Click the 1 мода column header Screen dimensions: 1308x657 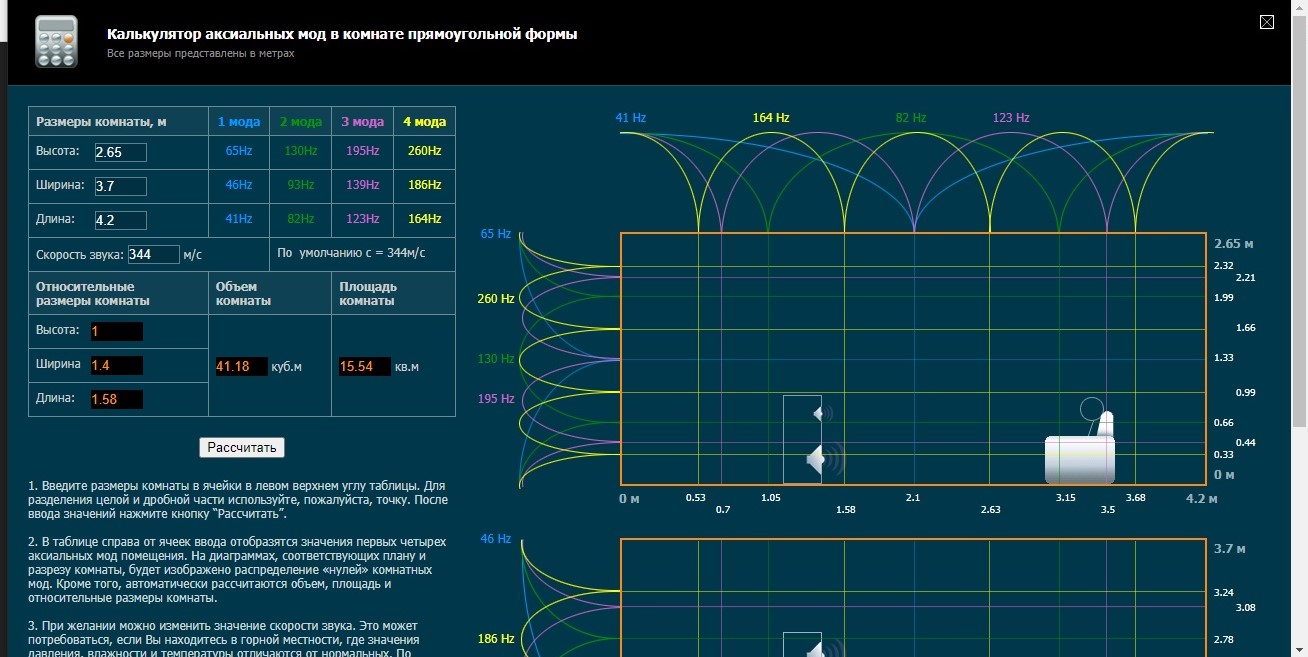[239, 122]
